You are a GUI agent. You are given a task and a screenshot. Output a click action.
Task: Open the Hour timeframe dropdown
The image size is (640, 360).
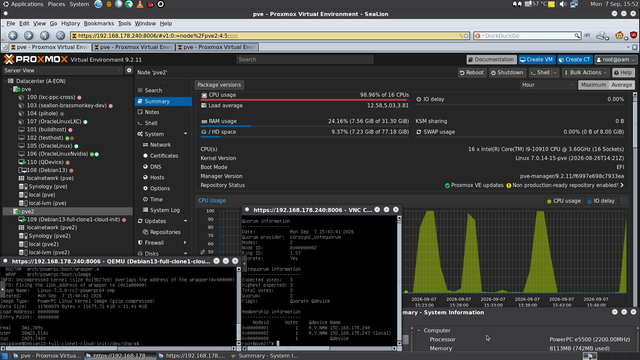[x=548, y=85]
